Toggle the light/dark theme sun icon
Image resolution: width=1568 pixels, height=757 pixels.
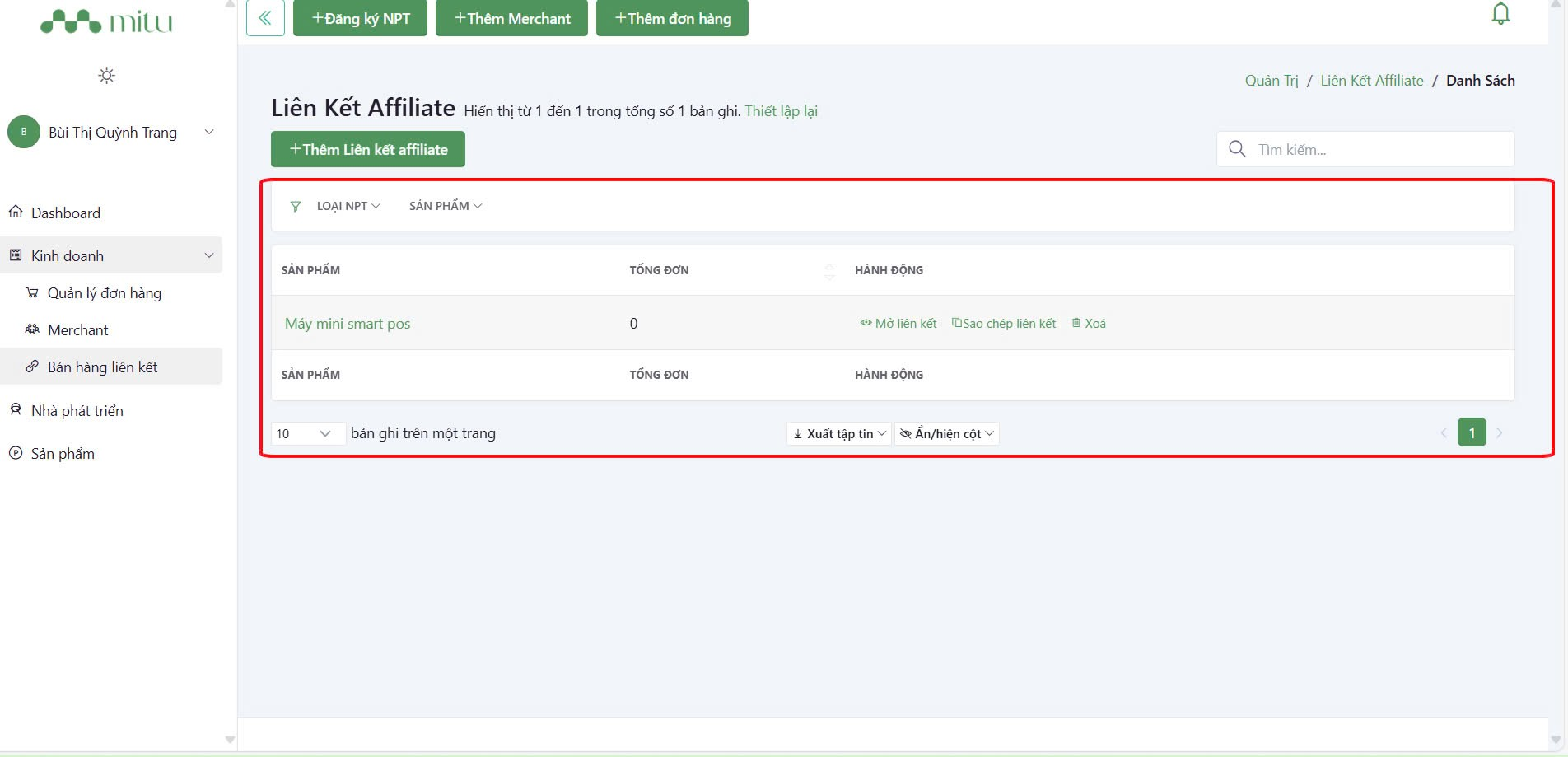[106, 76]
